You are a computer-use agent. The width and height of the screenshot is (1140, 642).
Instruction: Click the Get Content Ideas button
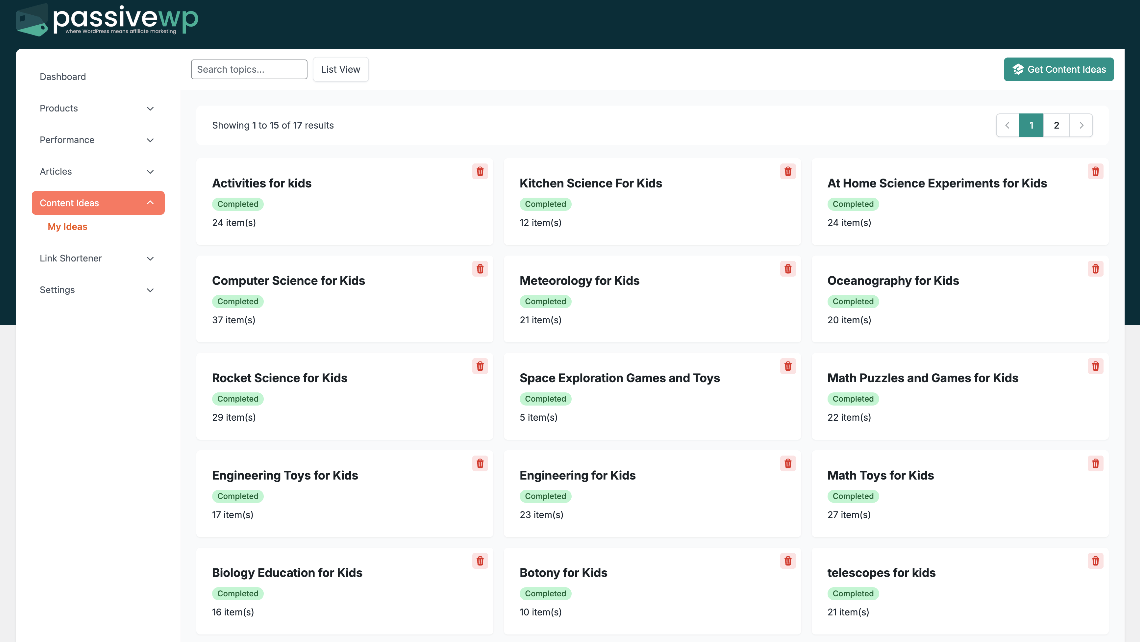pyautogui.click(x=1058, y=69)
